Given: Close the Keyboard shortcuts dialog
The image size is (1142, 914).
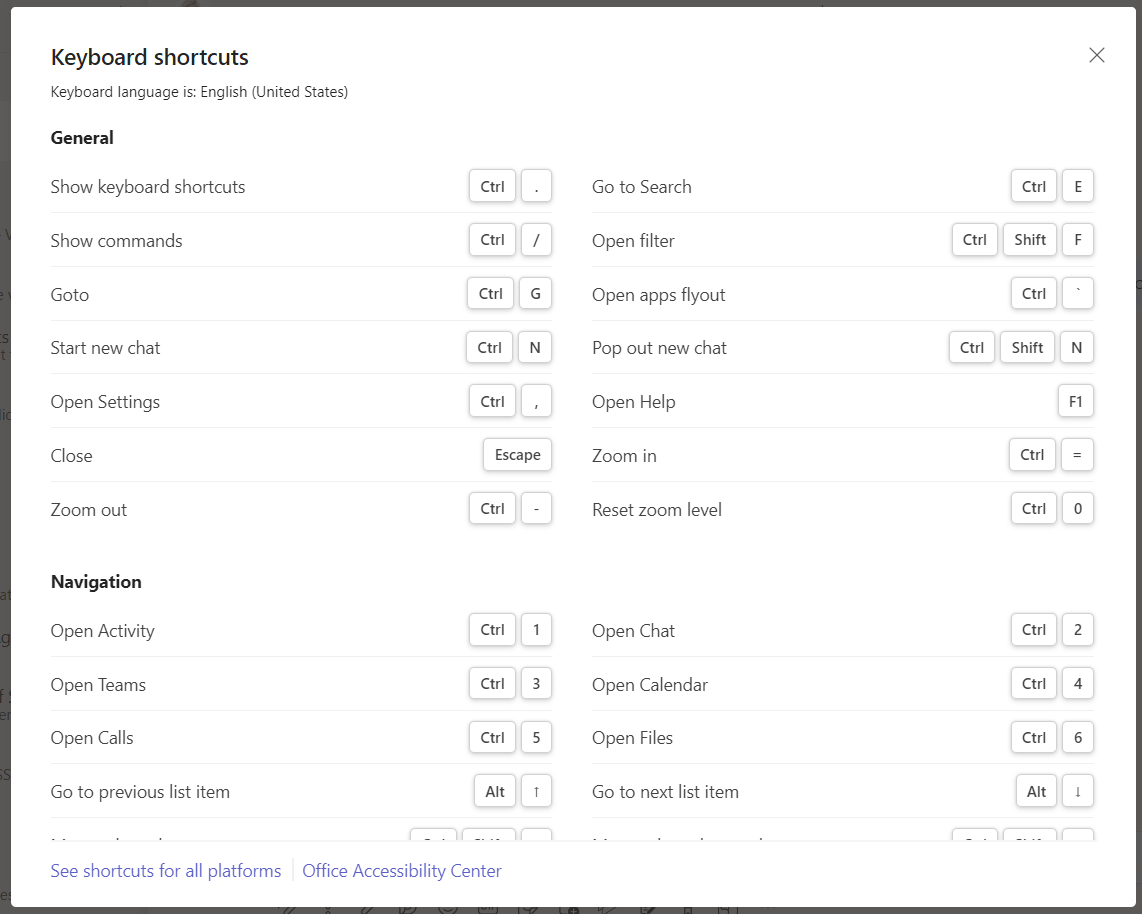Looking at the screenshot, I should tap(1096, 56).
